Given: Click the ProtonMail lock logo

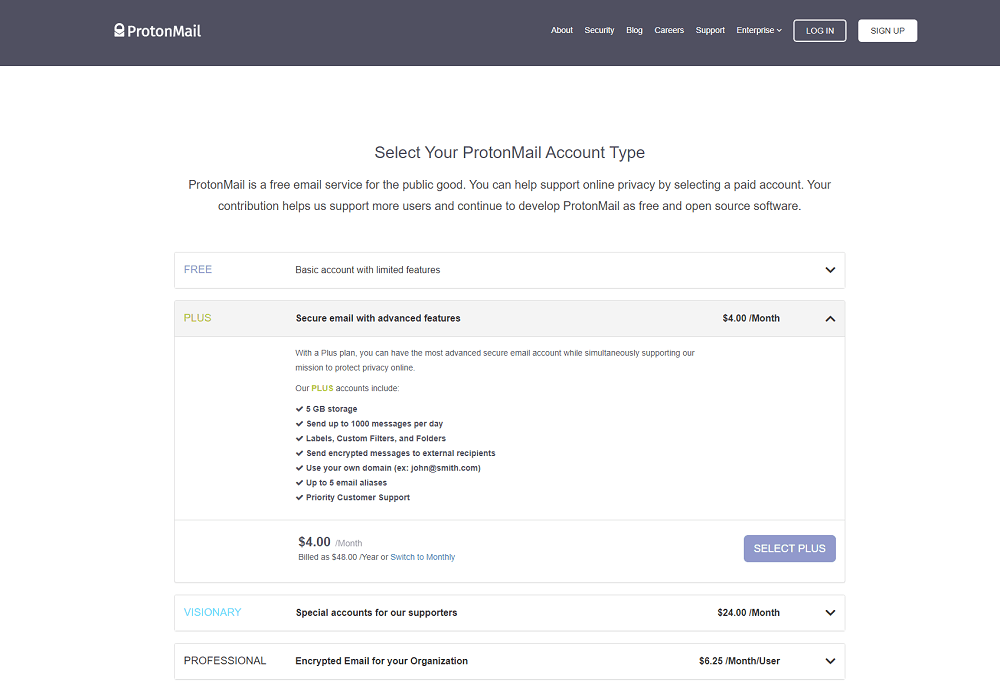Looking at the screenshot, I should tap(119, 30).
